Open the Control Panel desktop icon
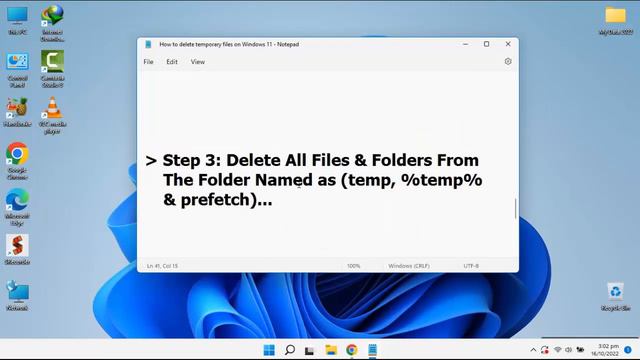Screen dimensions: 640x360 pyautogui.click(x=18, y=69)
